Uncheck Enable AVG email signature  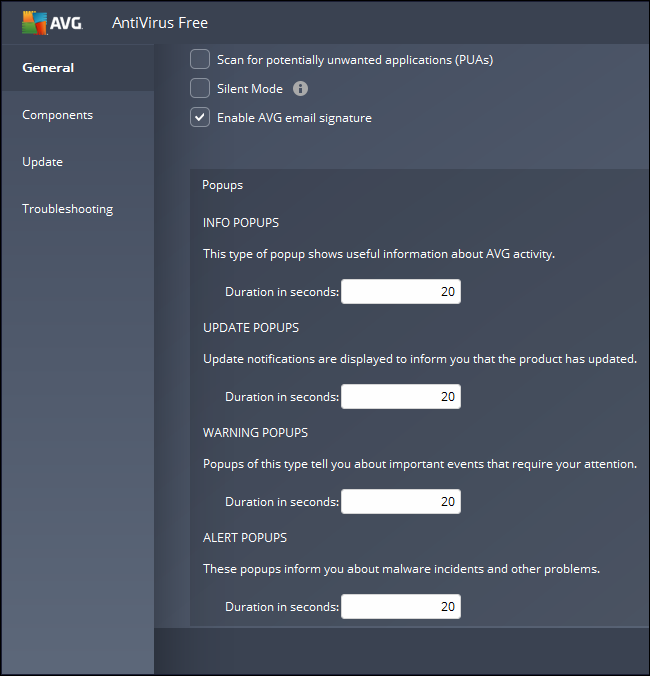click(x=200, y=117)
